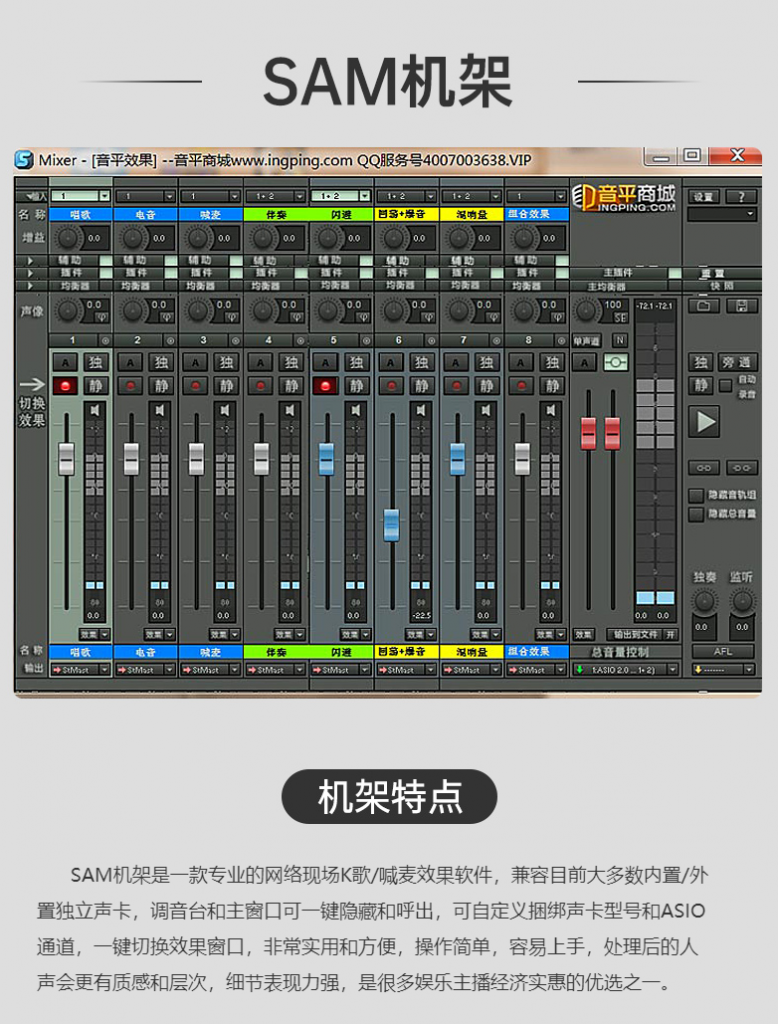Expand the 插件 plugins row
The width and height of the screenshot is (778, 1024).
point(30,273)
